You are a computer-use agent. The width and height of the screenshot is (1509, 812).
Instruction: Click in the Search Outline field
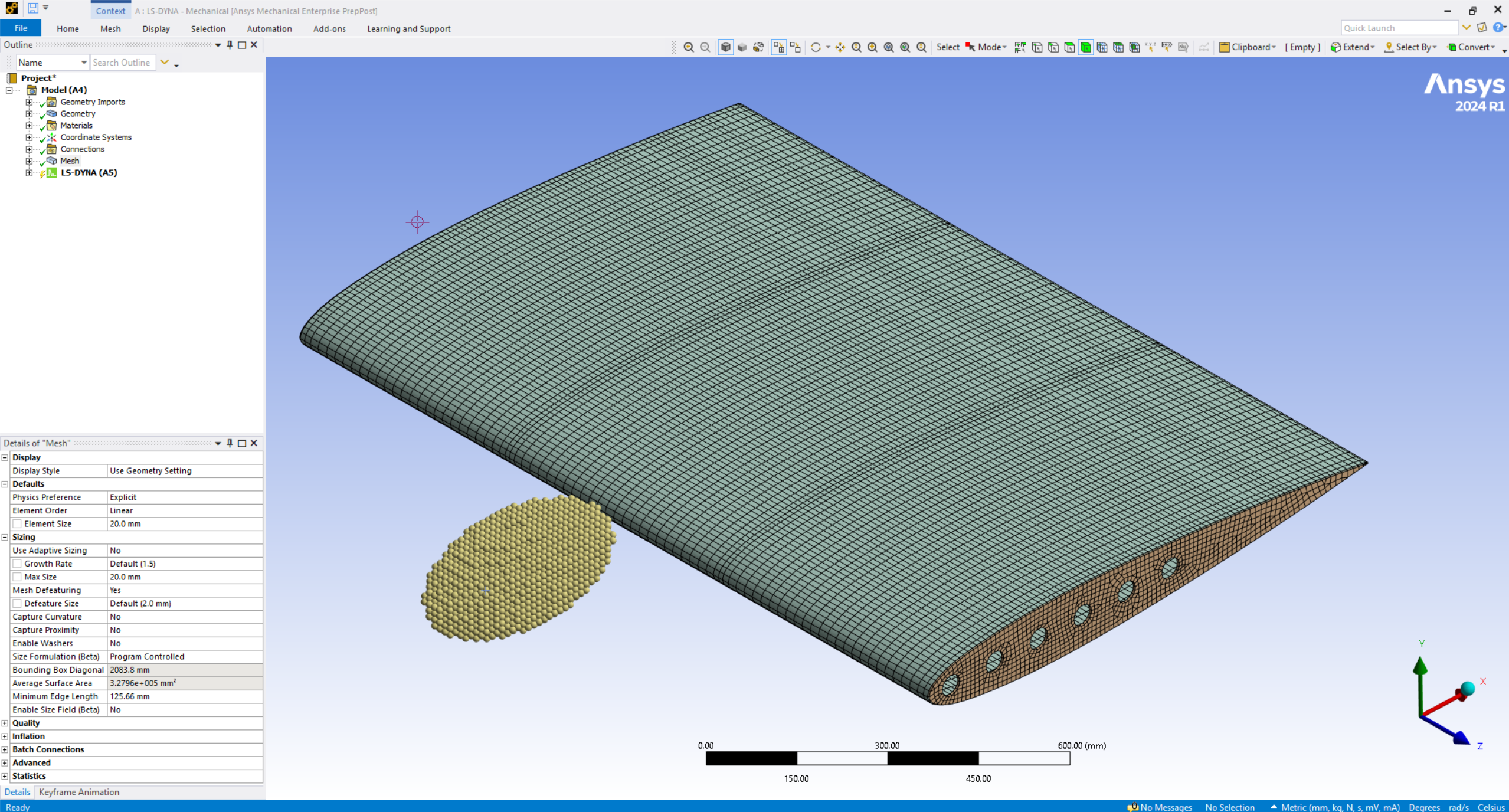123,63
